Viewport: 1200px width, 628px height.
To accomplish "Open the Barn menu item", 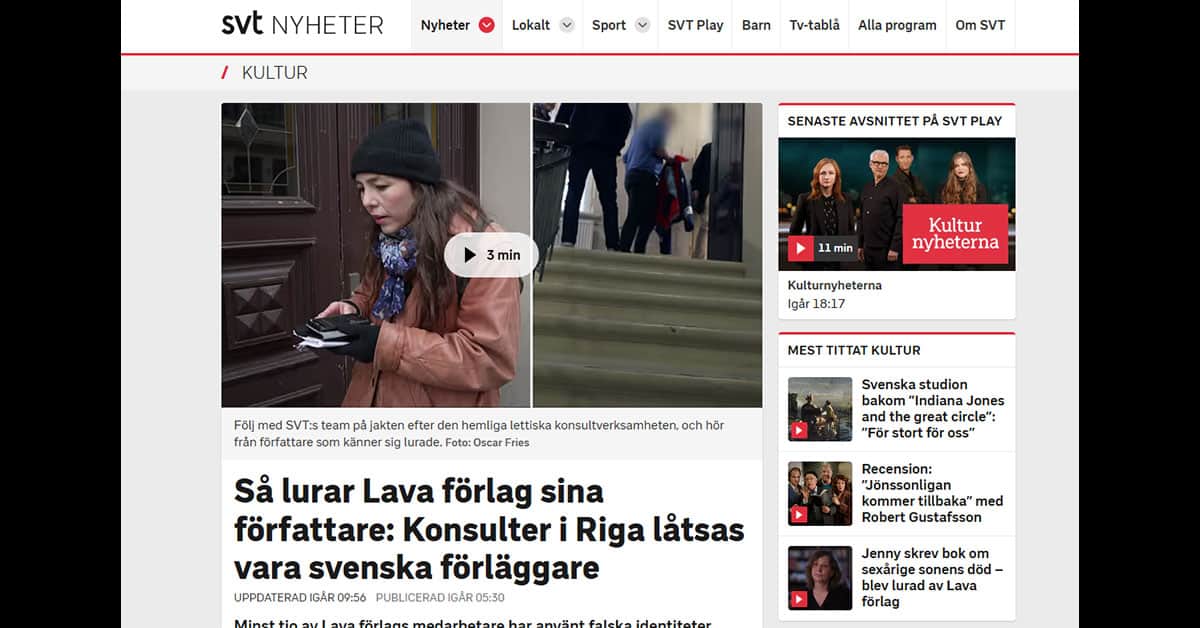I will click(x=756, y=25).
